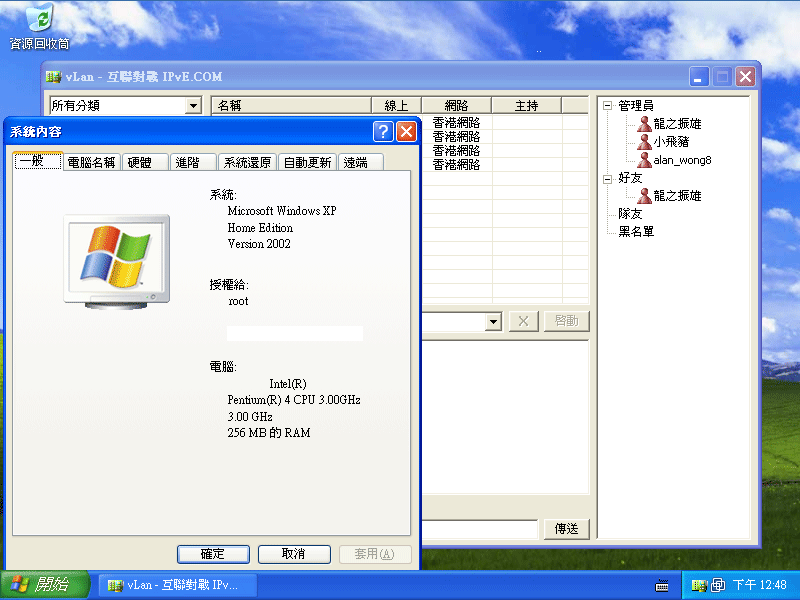Select the 隊友 tree item

630,213
